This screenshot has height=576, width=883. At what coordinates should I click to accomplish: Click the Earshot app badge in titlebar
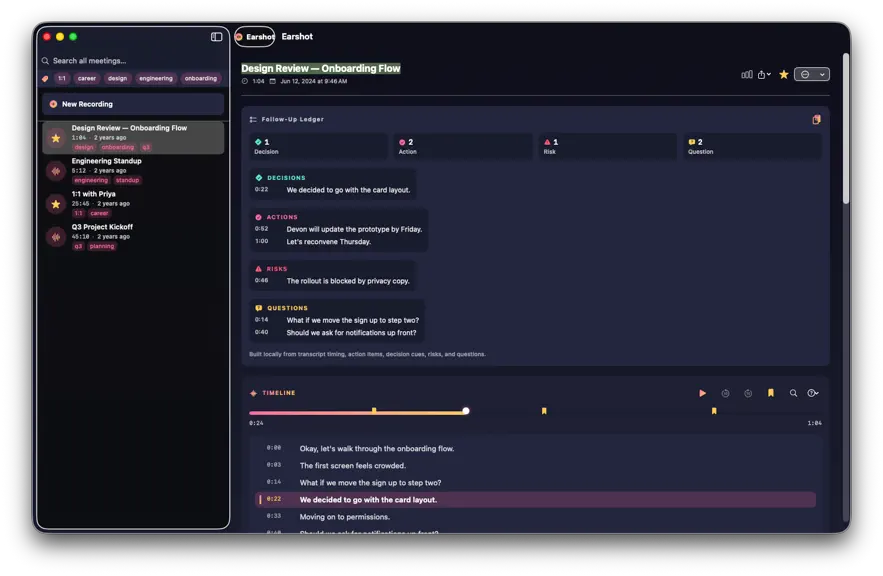(x=255, y=37)
